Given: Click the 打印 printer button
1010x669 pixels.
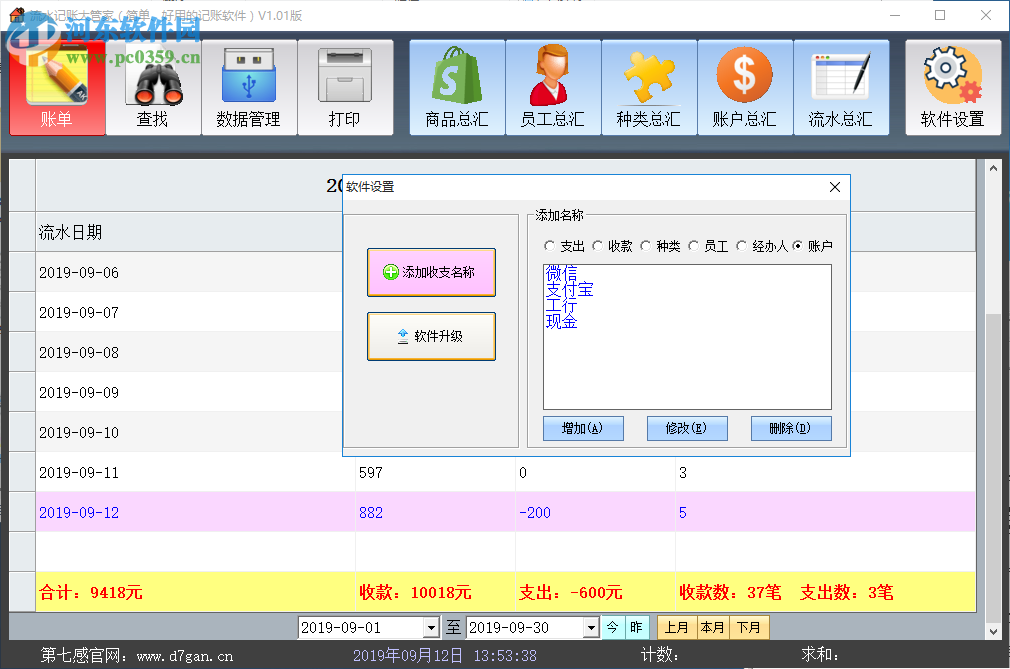Looking at the screenshot, I should click(345, 88).
